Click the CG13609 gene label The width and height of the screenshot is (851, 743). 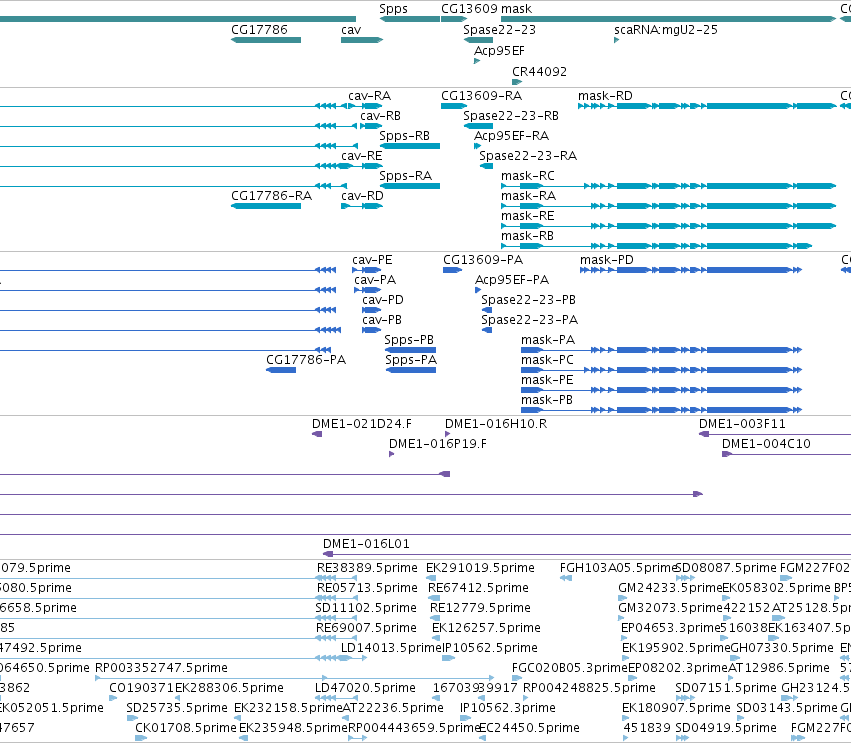click(469, 9)
